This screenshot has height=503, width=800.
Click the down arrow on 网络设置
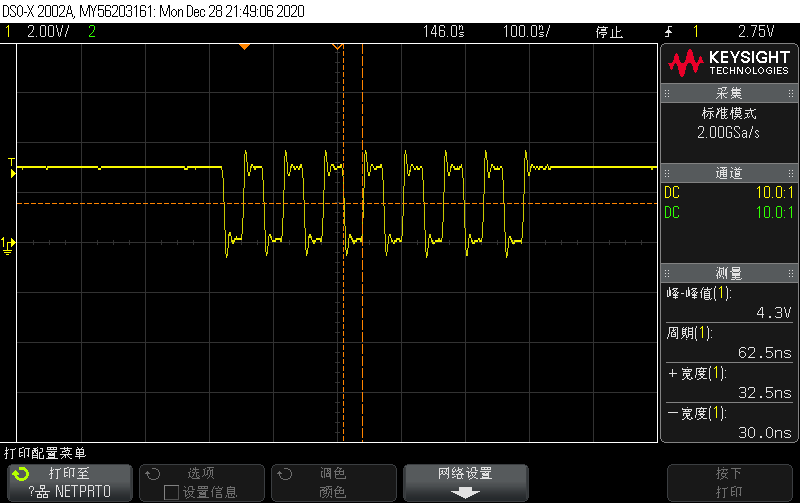[x=466, y=493]
